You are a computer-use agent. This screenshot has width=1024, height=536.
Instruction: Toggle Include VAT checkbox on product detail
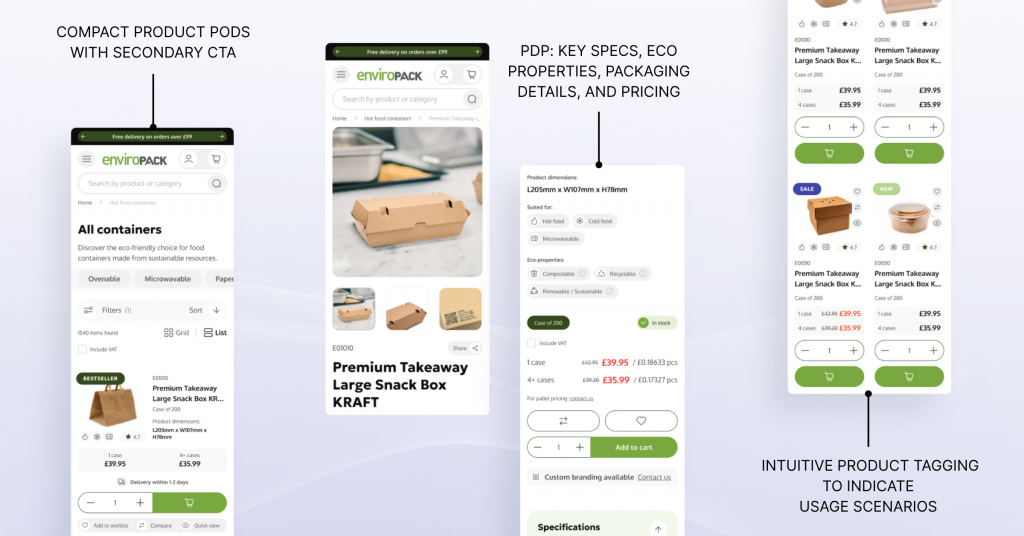pos(532,343)
